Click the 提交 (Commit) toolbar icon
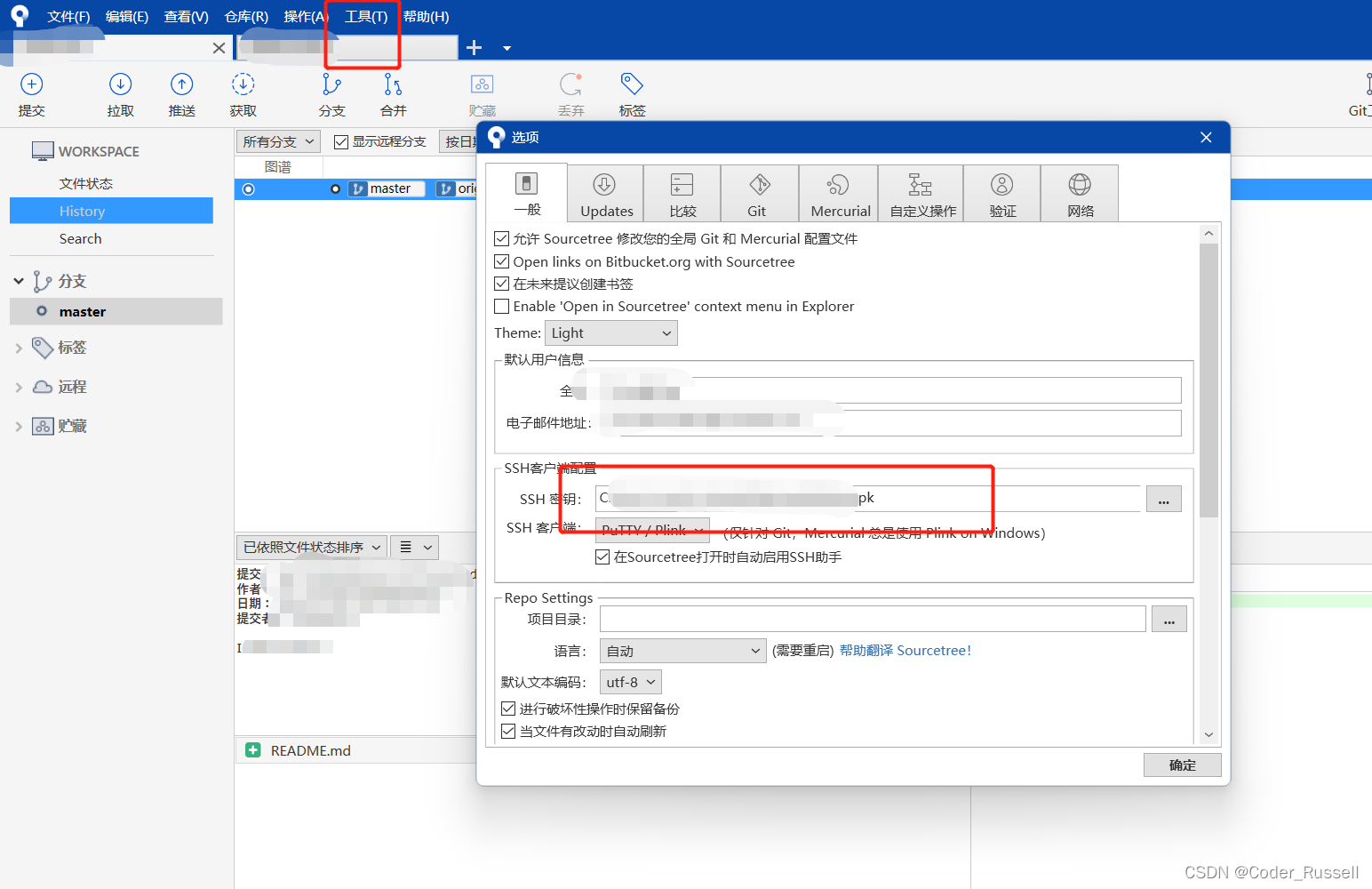Viewport: 1372px width, 889px height. pos(31,84)
